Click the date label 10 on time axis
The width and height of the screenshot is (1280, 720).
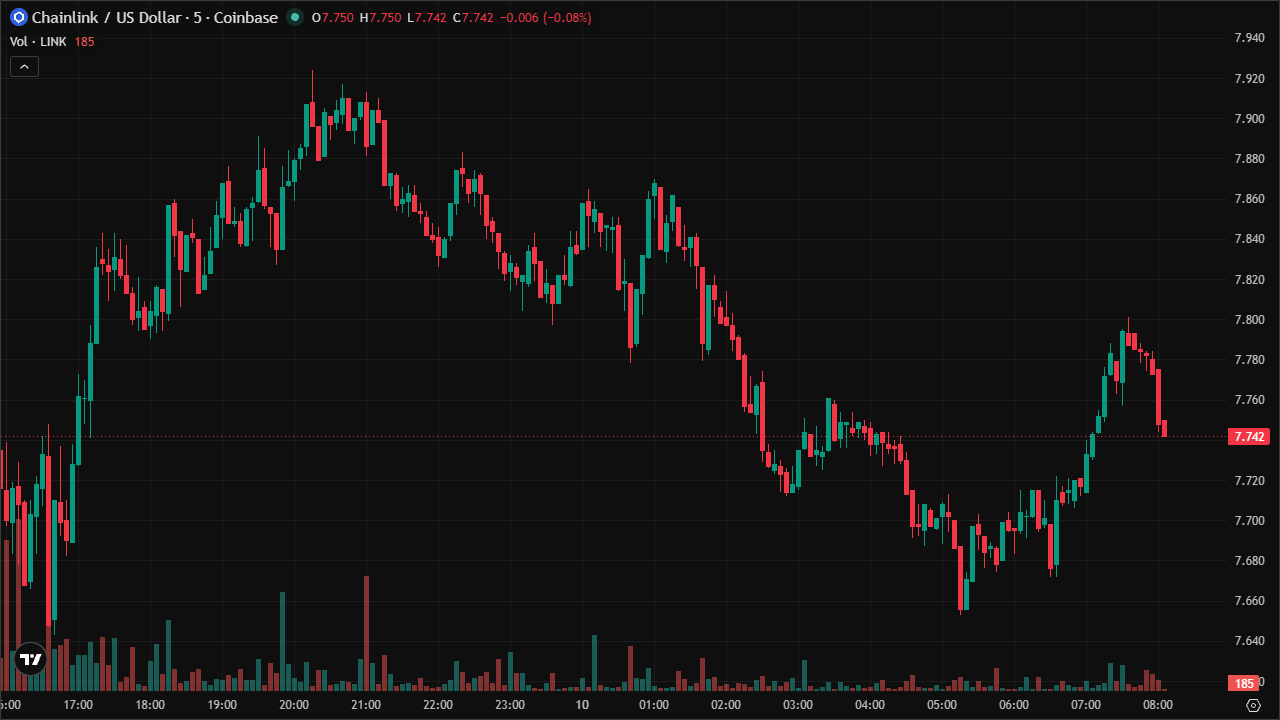click(x=582, y=705)
